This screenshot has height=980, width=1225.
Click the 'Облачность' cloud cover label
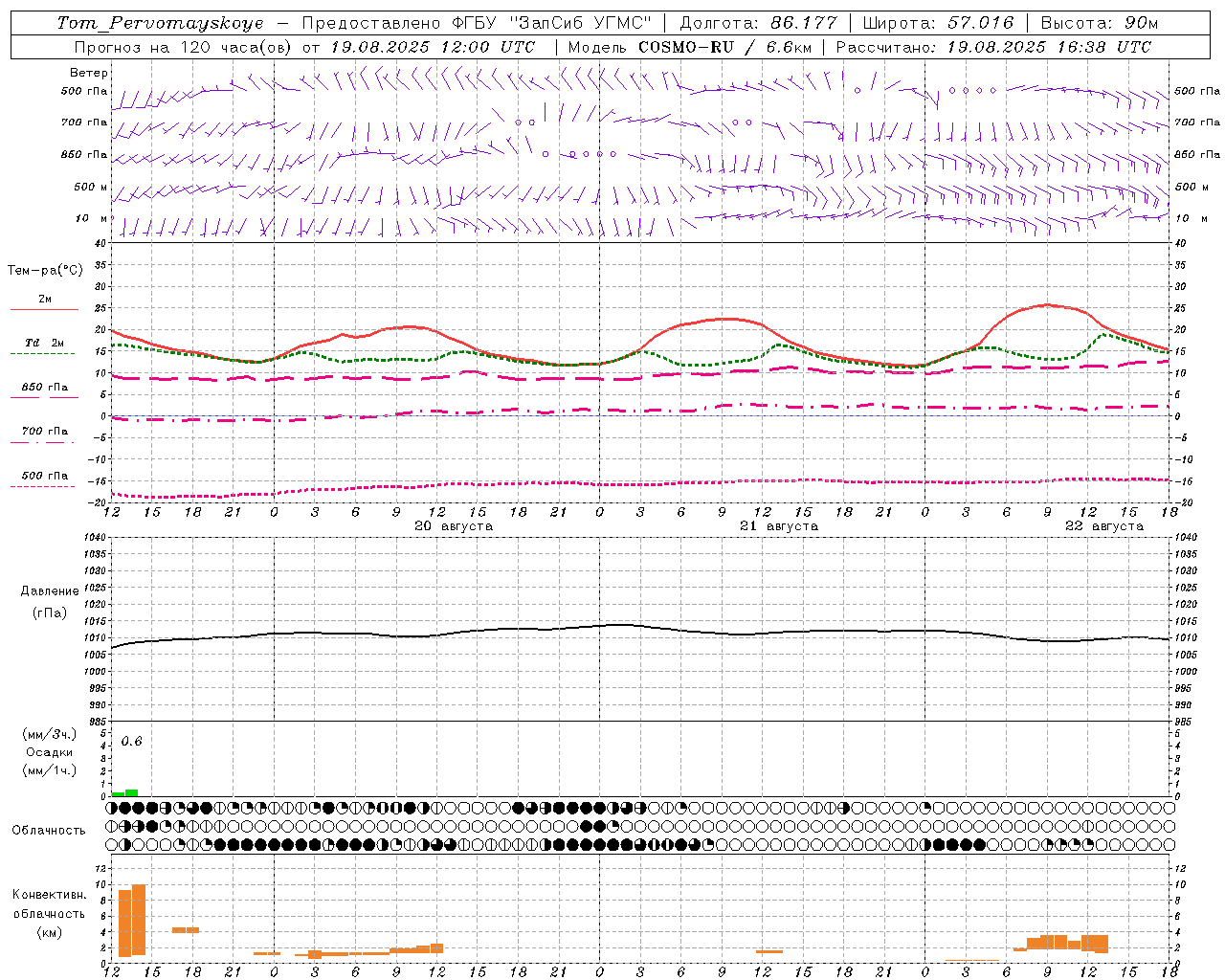tap(49, 831)
